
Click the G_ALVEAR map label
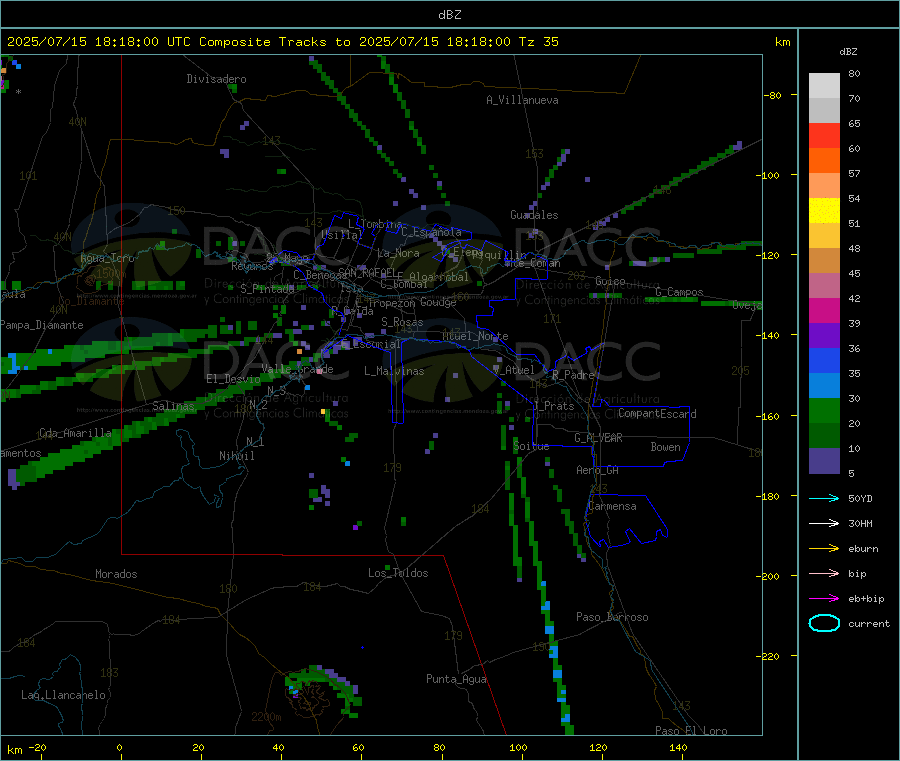click(x=598, y=438)
